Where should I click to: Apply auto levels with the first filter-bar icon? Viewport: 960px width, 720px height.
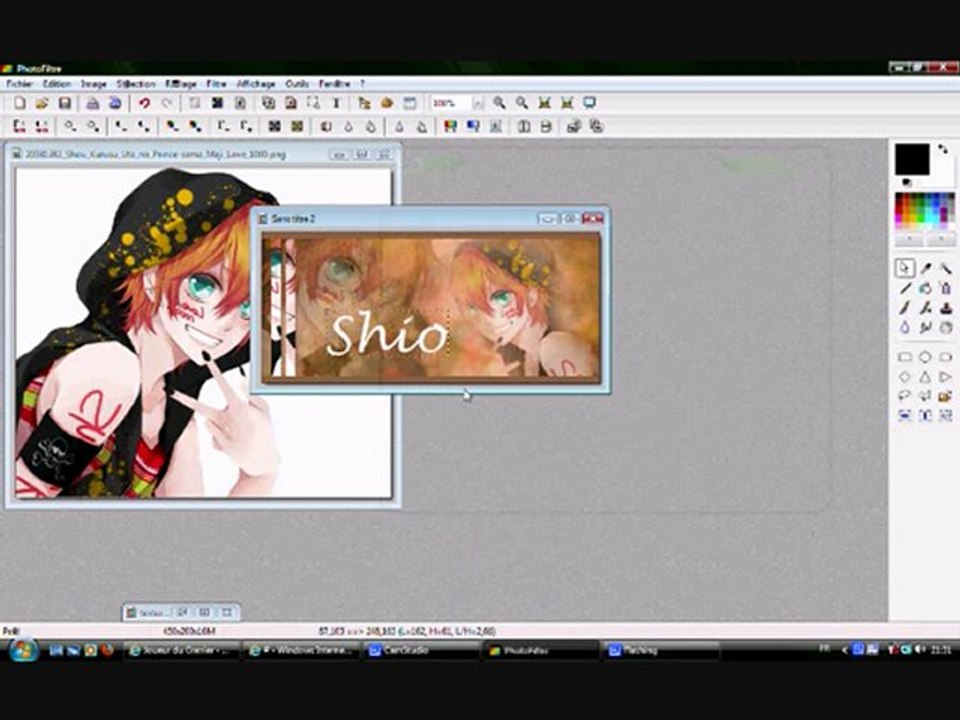click(20, 126)
